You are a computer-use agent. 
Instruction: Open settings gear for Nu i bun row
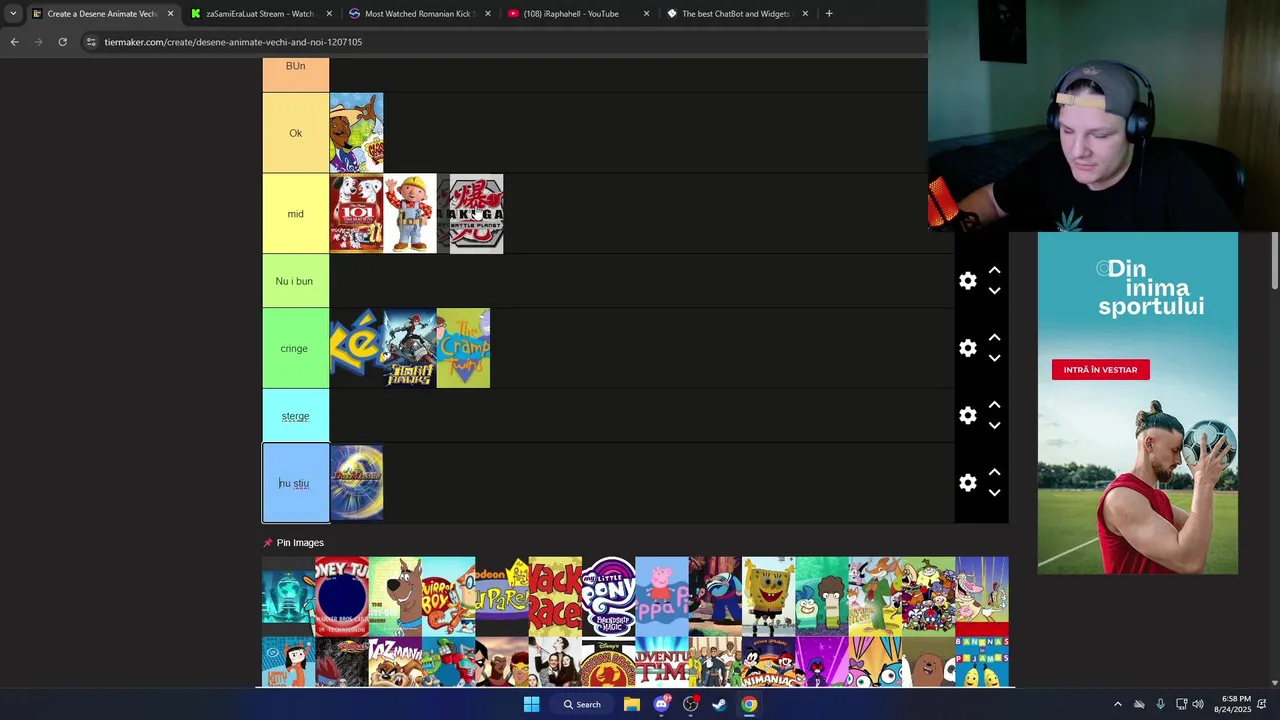[x=967, y=281]
